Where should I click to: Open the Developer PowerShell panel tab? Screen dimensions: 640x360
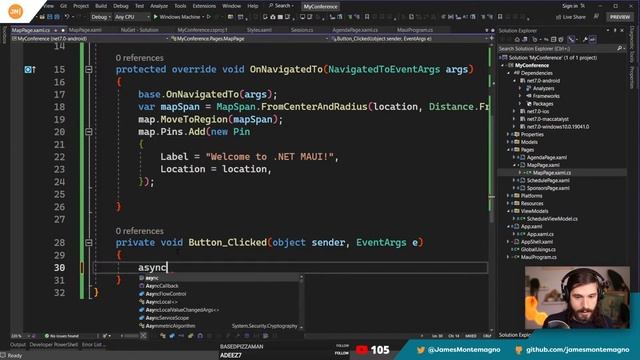point(53,345)
